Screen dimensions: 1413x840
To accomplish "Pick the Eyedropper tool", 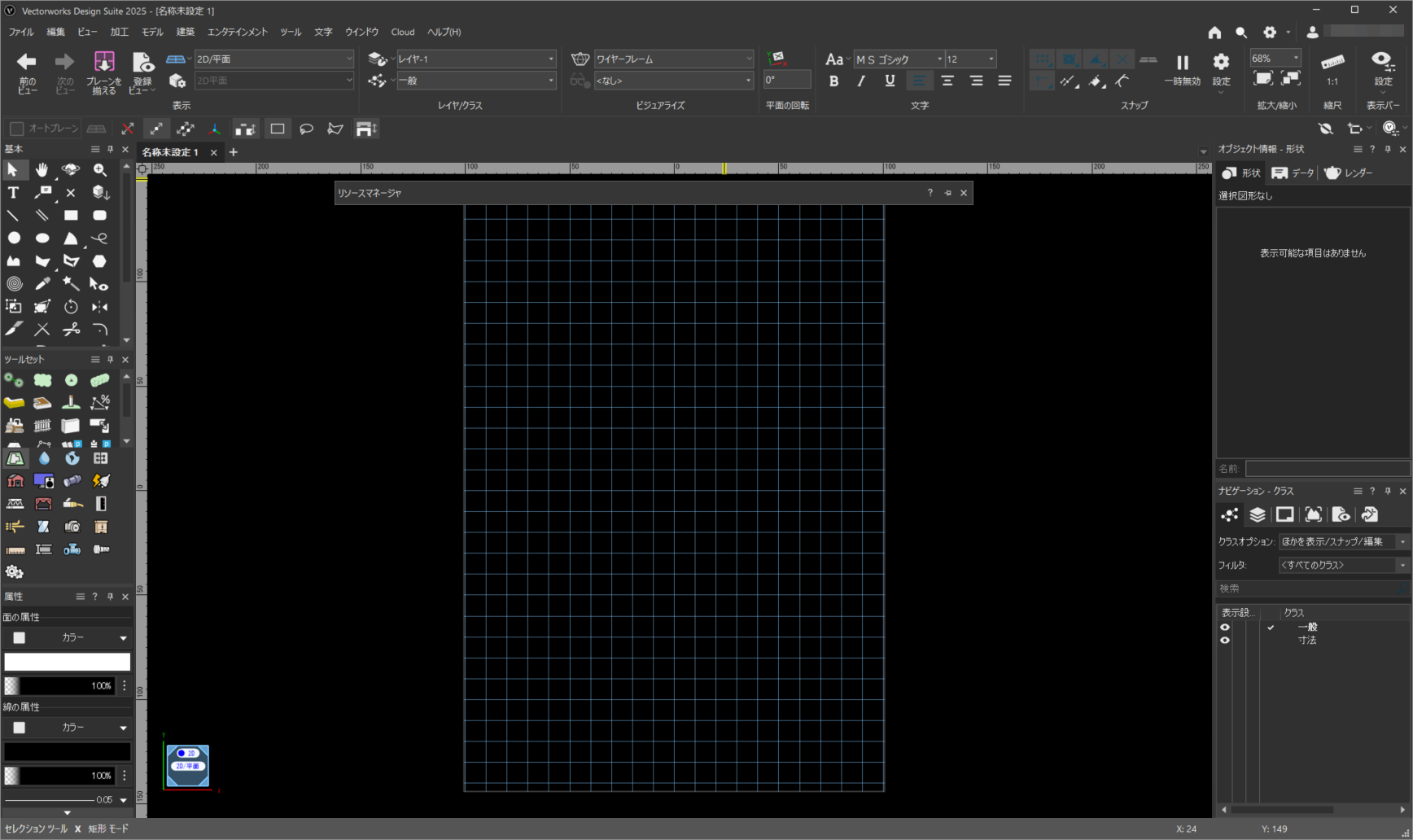I will (42, 283).
